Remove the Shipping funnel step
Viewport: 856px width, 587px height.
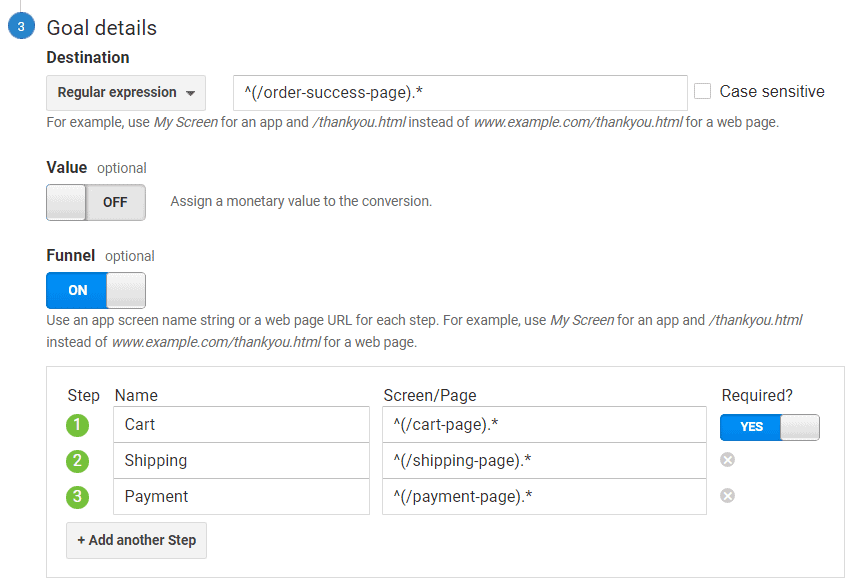point(727,460)
